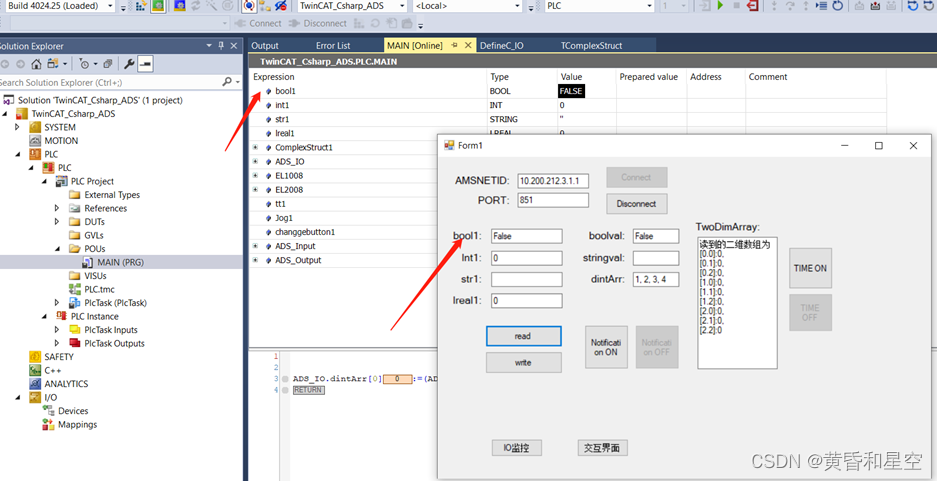Expand the ADS_Output variable row
937x481 pixels.
255,260
